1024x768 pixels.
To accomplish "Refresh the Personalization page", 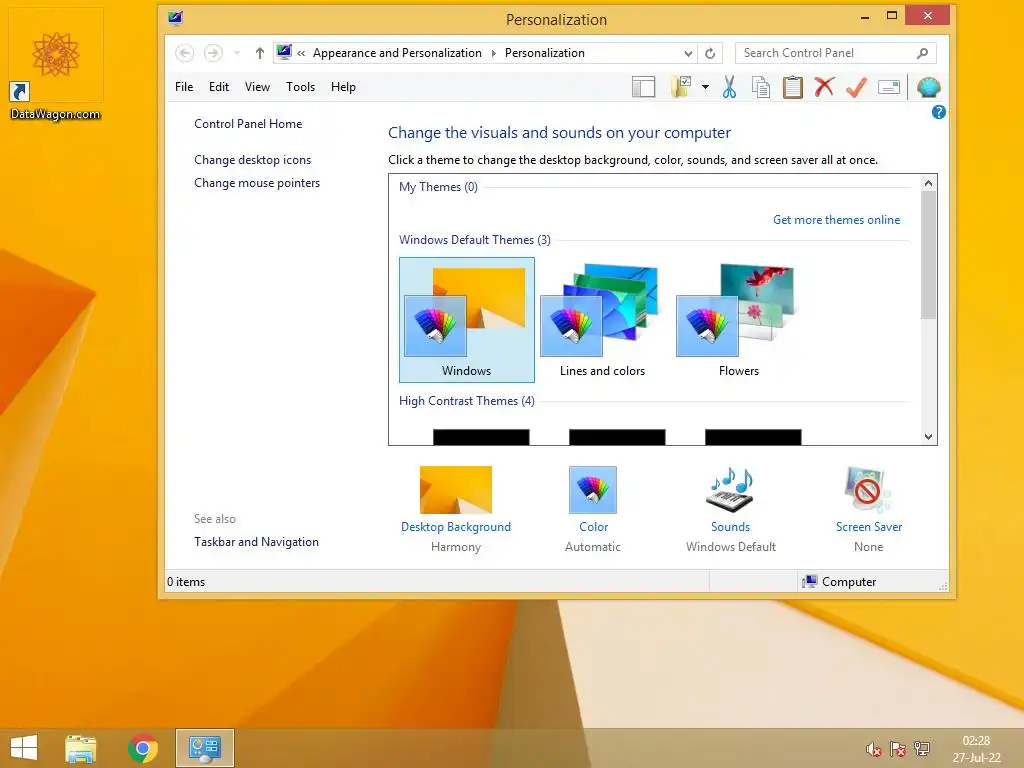I will click(710, 54).
